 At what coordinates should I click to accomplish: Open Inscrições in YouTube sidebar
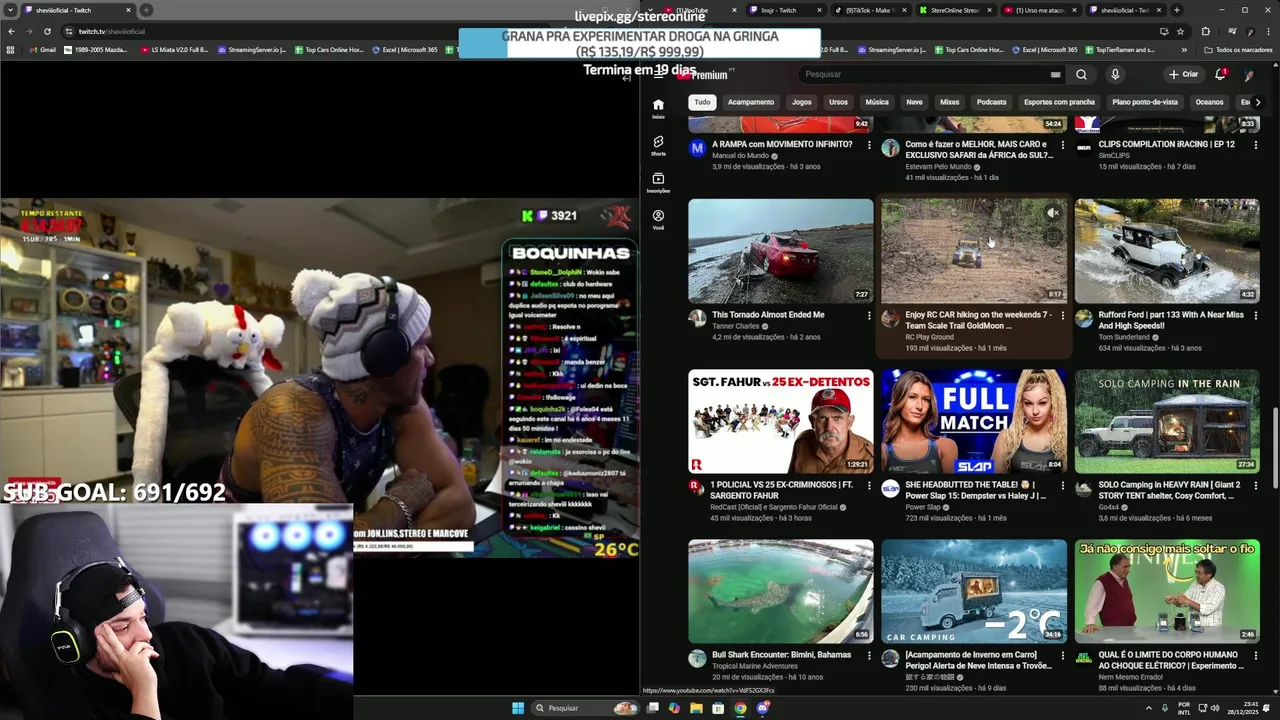(x=658, y=183)
